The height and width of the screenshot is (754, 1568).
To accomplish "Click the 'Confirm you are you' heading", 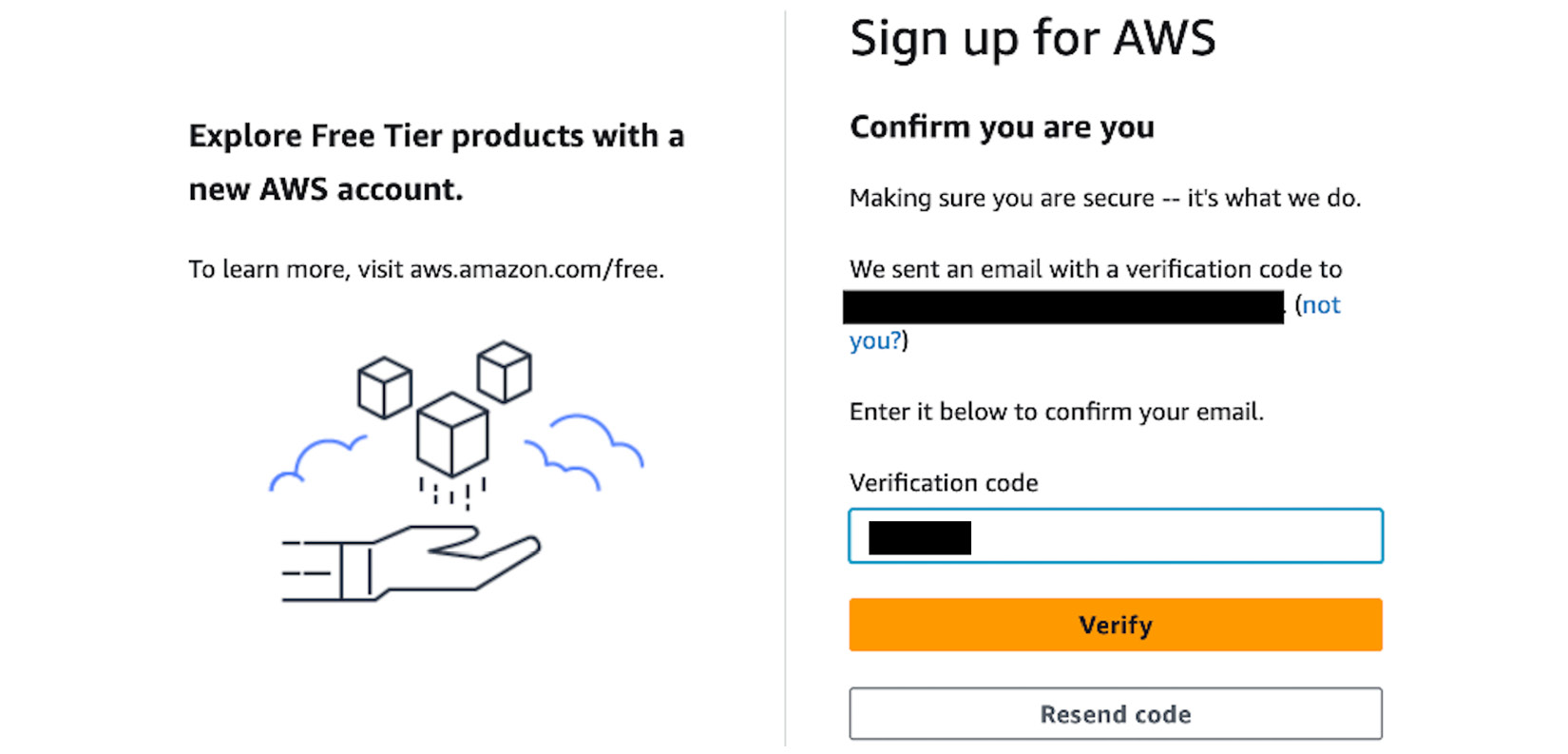I will pyautogui.click(x=1002, y=126).
